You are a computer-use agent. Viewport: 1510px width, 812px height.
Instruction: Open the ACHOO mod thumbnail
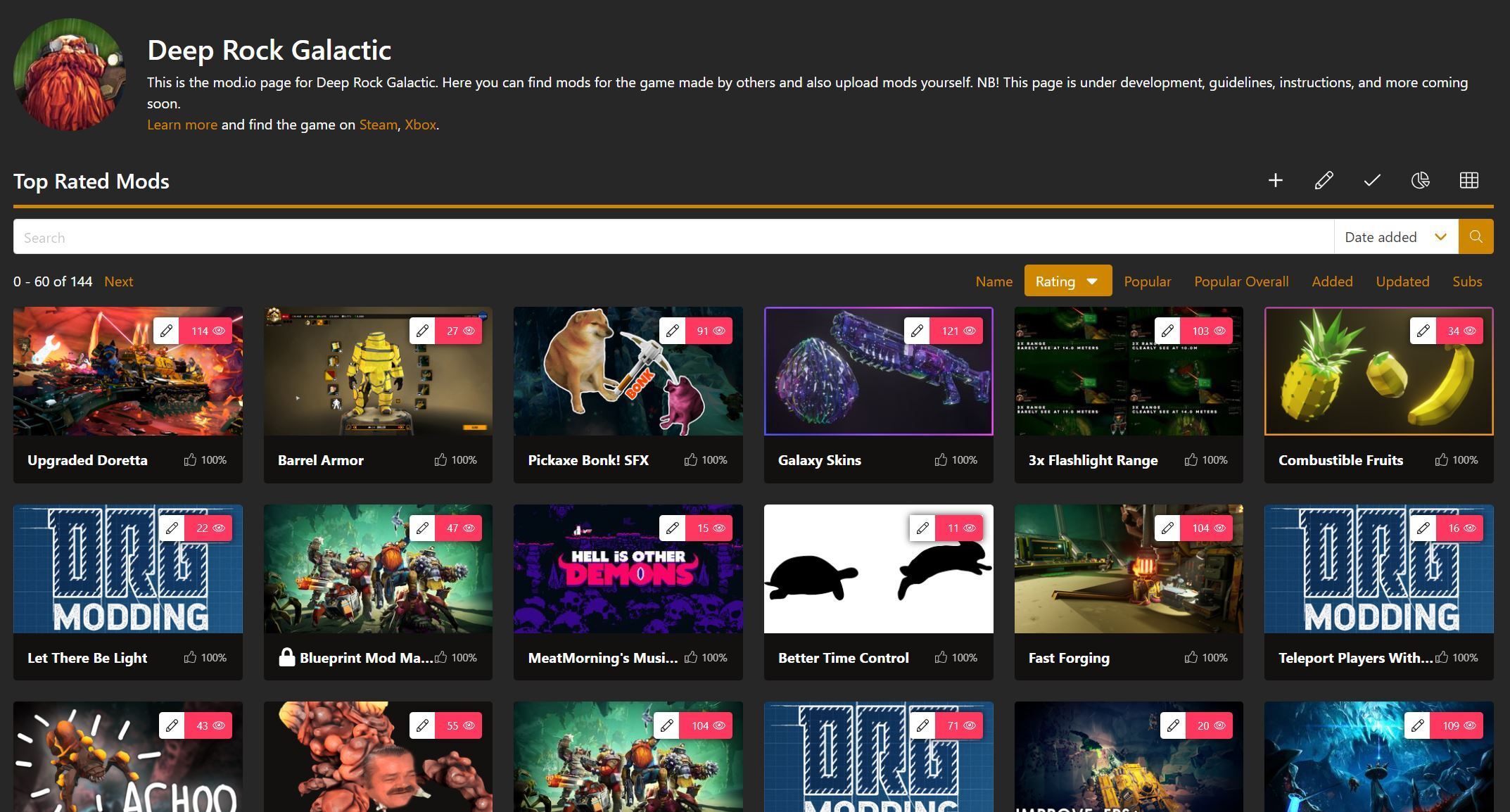click(127, 756)
